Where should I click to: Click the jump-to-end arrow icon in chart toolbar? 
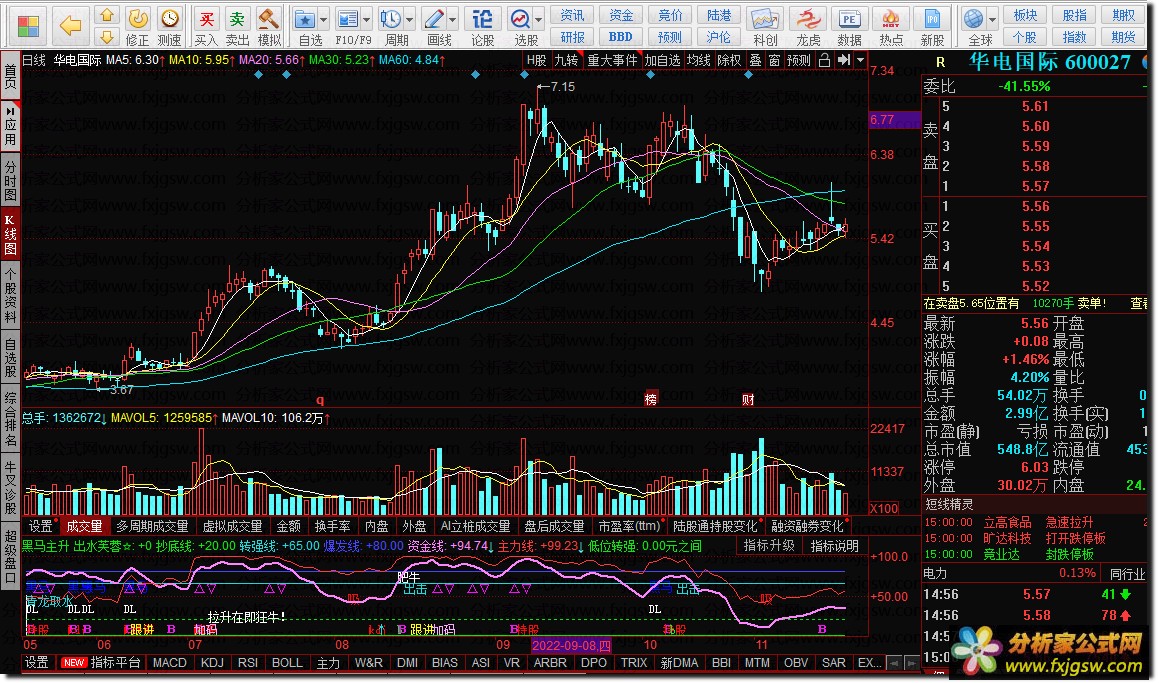(843, 61)
